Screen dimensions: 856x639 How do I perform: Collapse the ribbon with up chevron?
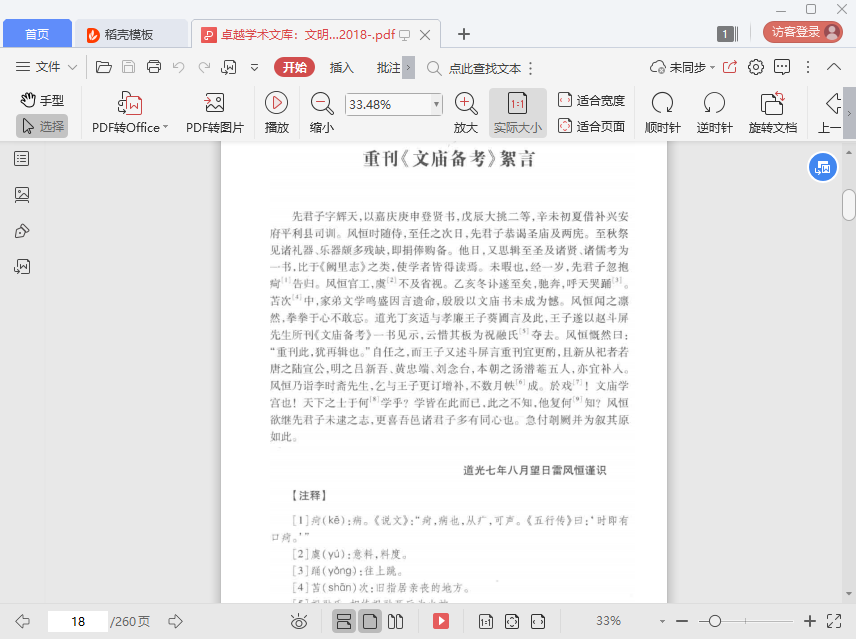click(834, 67)
